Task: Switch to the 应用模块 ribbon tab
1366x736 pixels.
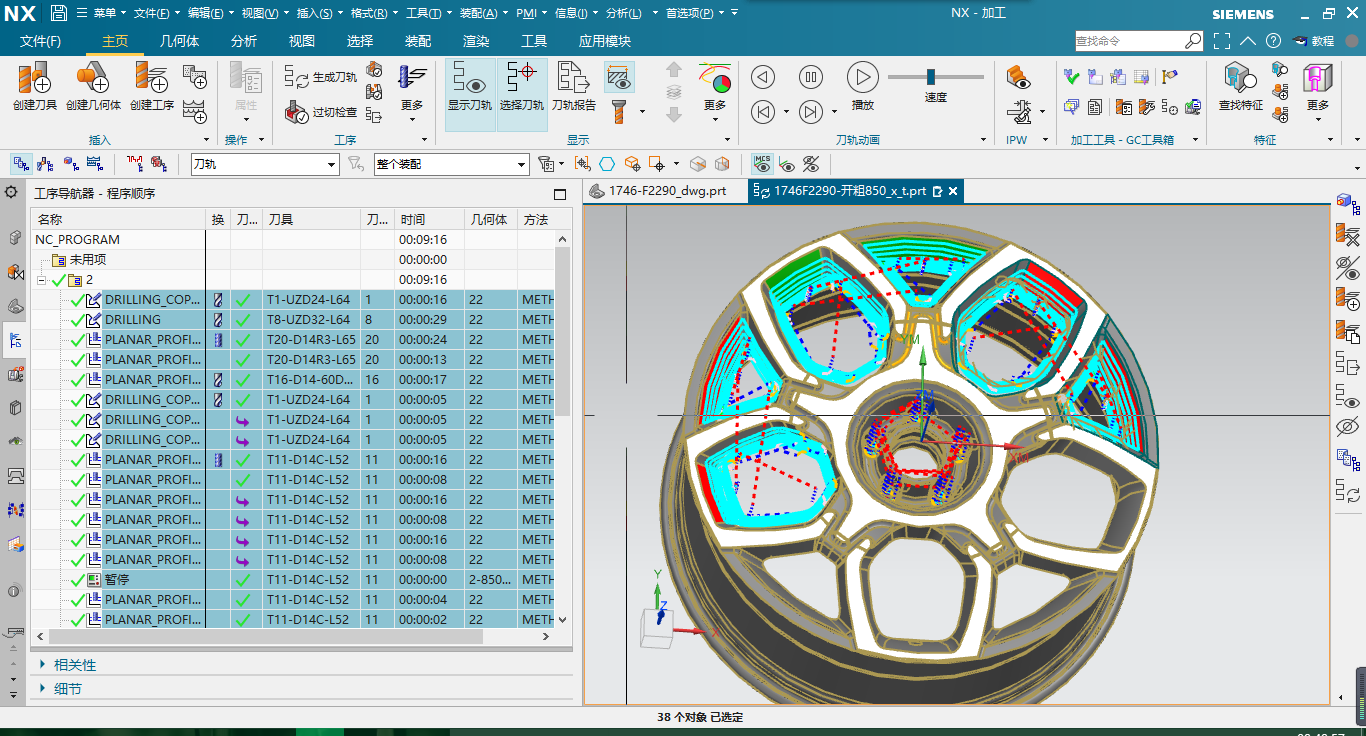Action: [605, 41]
